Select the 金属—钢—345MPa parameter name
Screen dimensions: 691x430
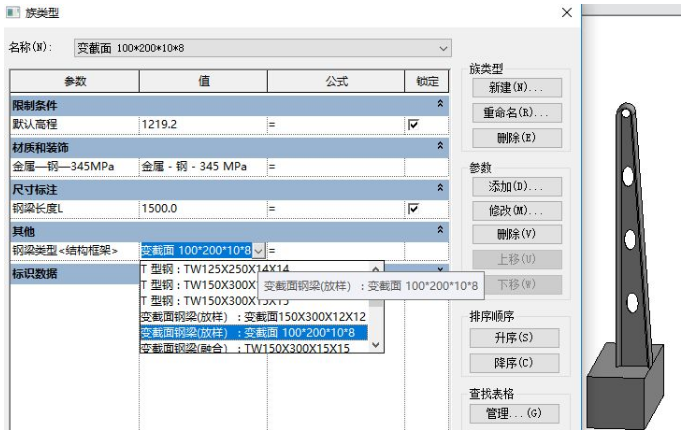(x=63, y=167)
